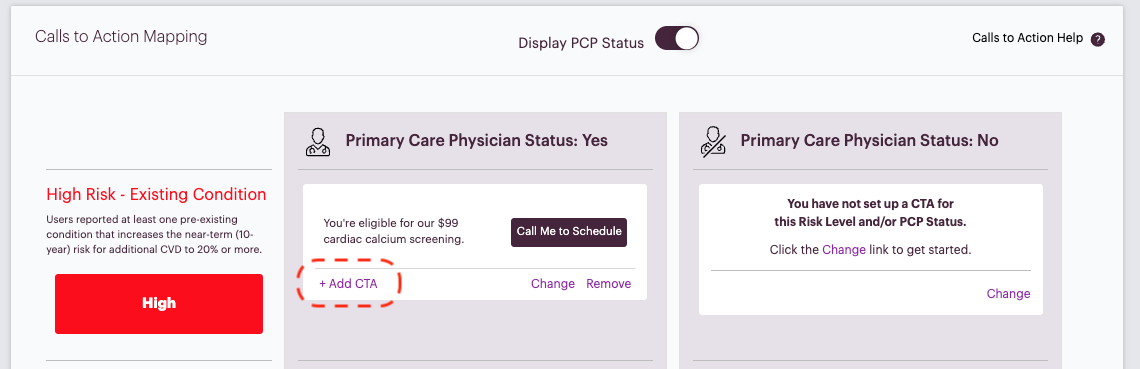
Task: Open the Calls to Action Help link
Action: [x=1027, y=38]
